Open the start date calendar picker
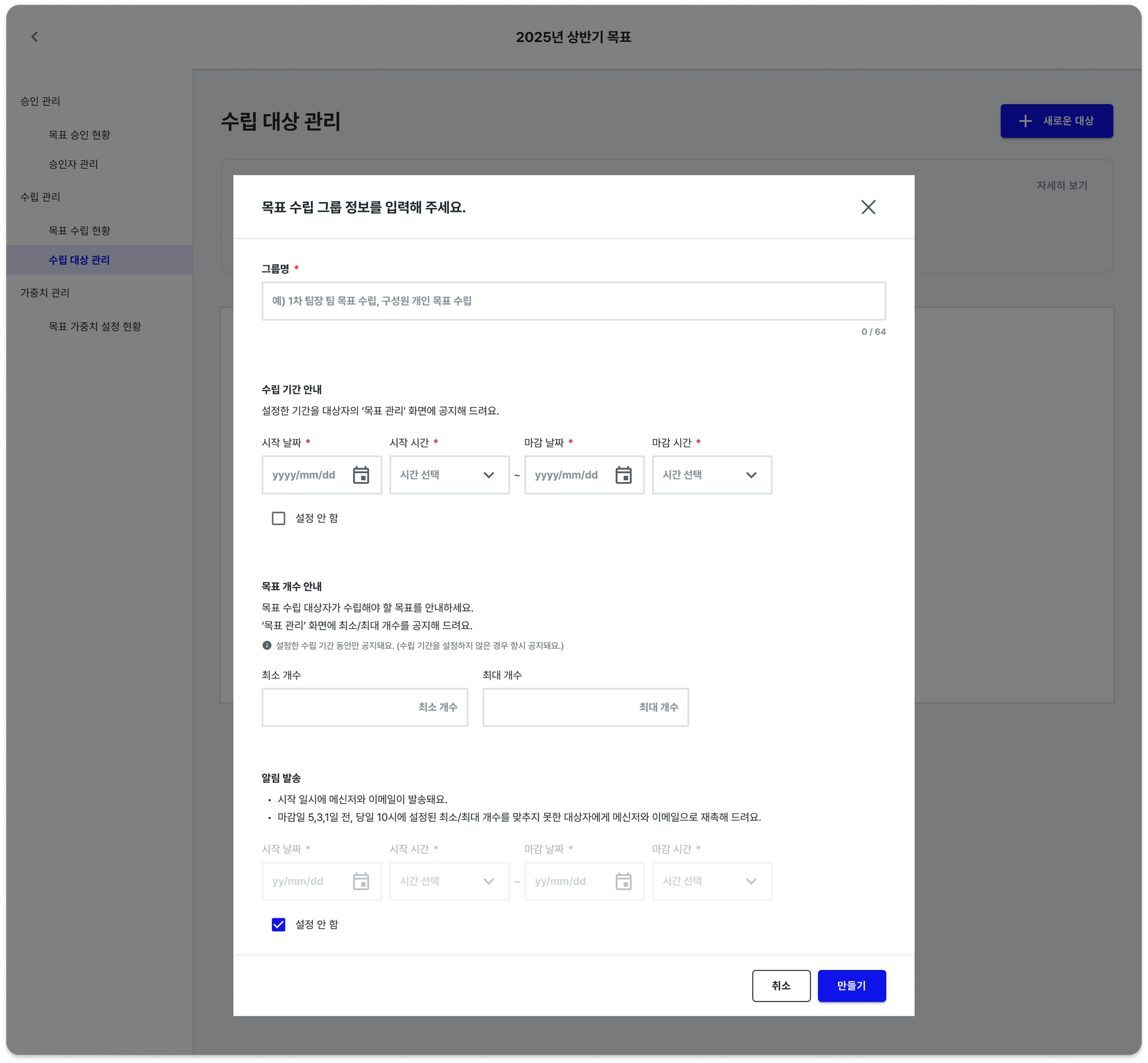Screen dimensions: 1148x1063 pyautogui.click(x=361, y=475)
